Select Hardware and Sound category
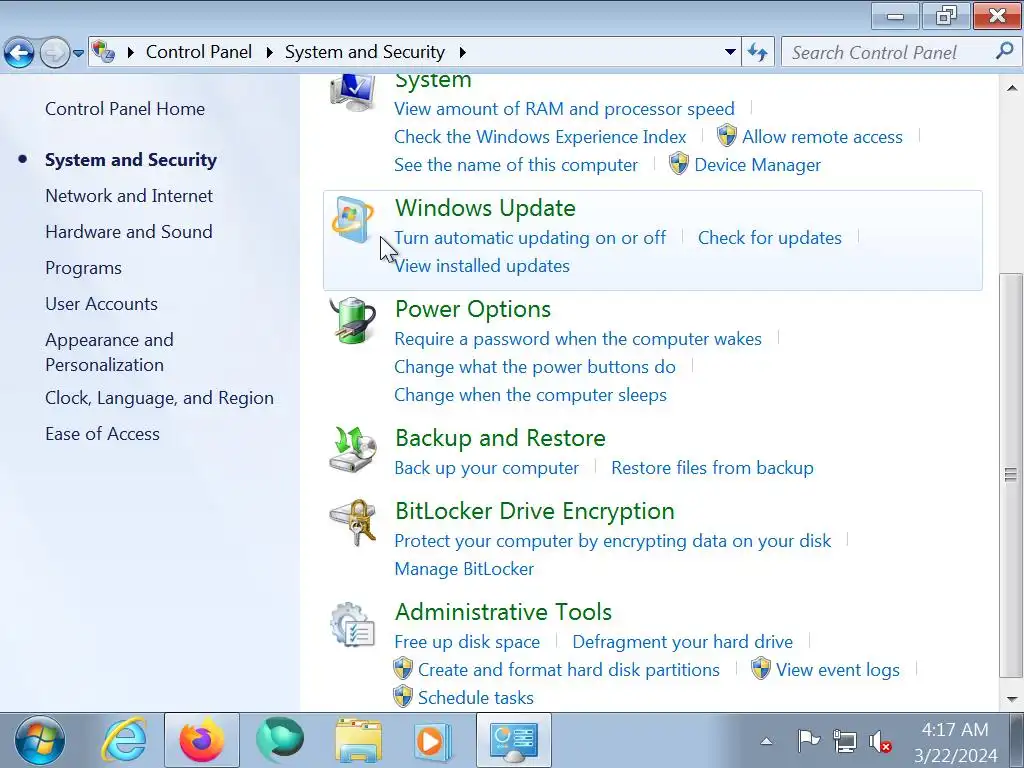1024x768 pixels. point(129,231)
